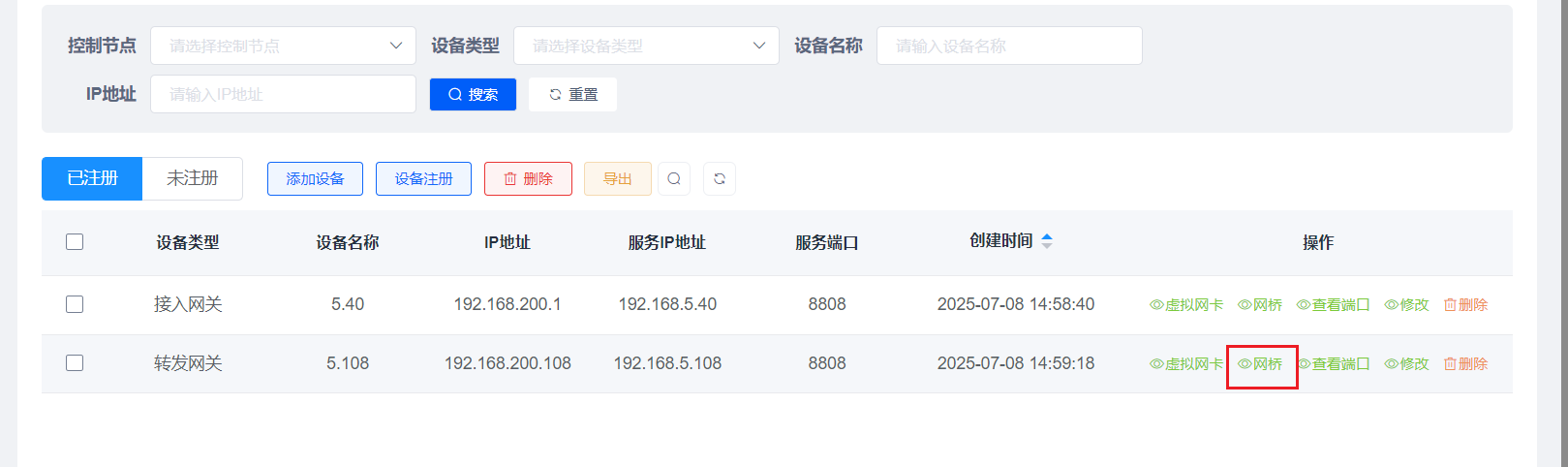
Task: Click the 添加设备 button
Action: click(x=315, y=178)
